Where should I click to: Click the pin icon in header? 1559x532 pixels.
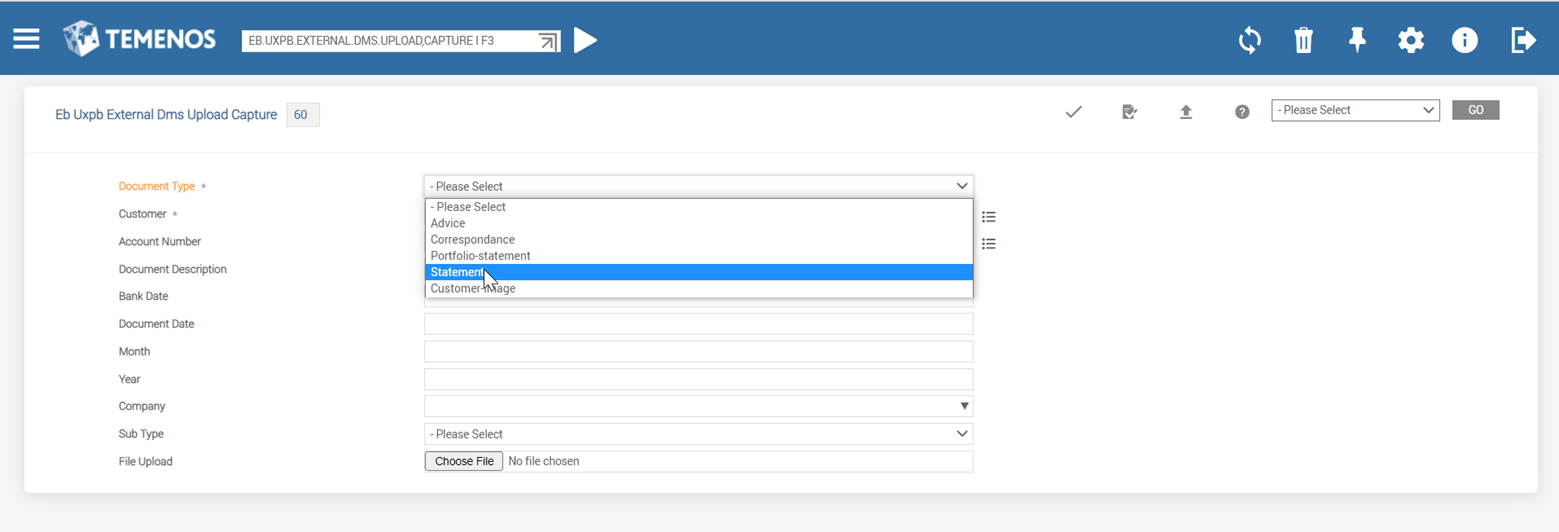pos(1357,40)
